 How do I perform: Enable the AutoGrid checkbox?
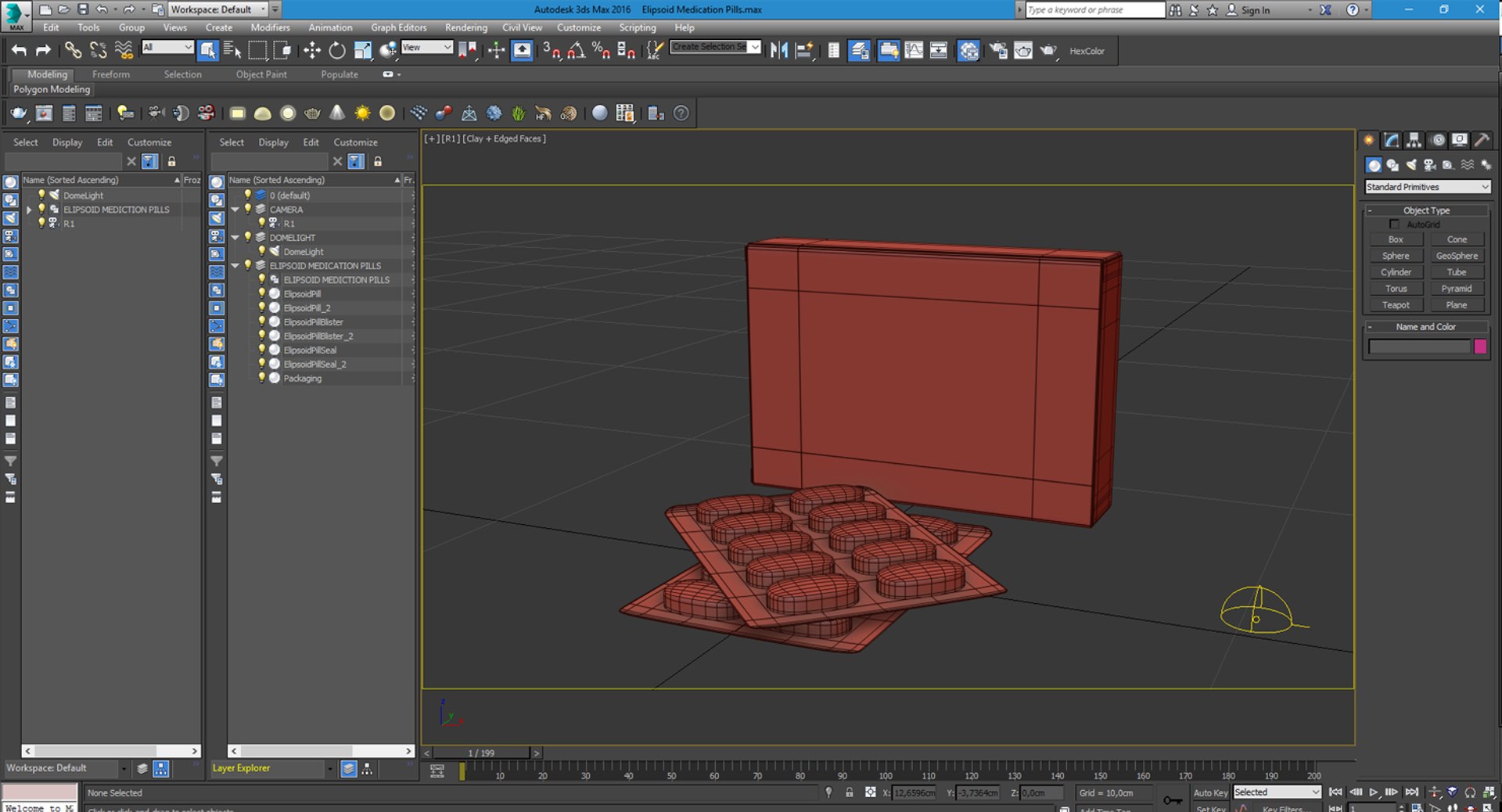coord(1394,225)
